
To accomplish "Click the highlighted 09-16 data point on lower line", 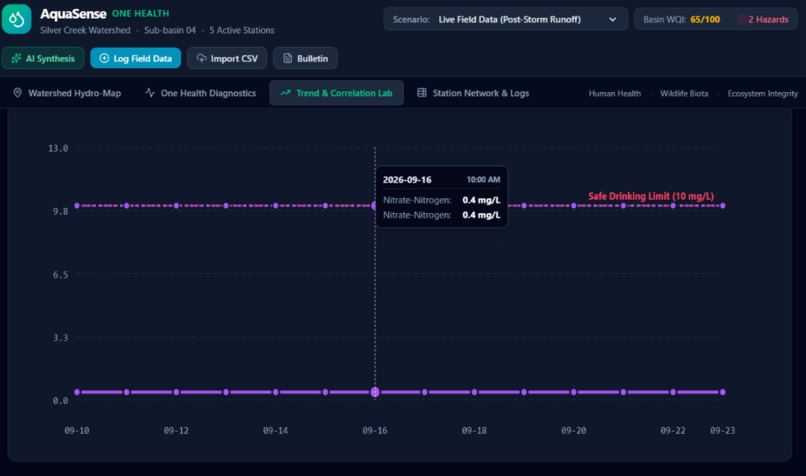I will coord(375,392).
